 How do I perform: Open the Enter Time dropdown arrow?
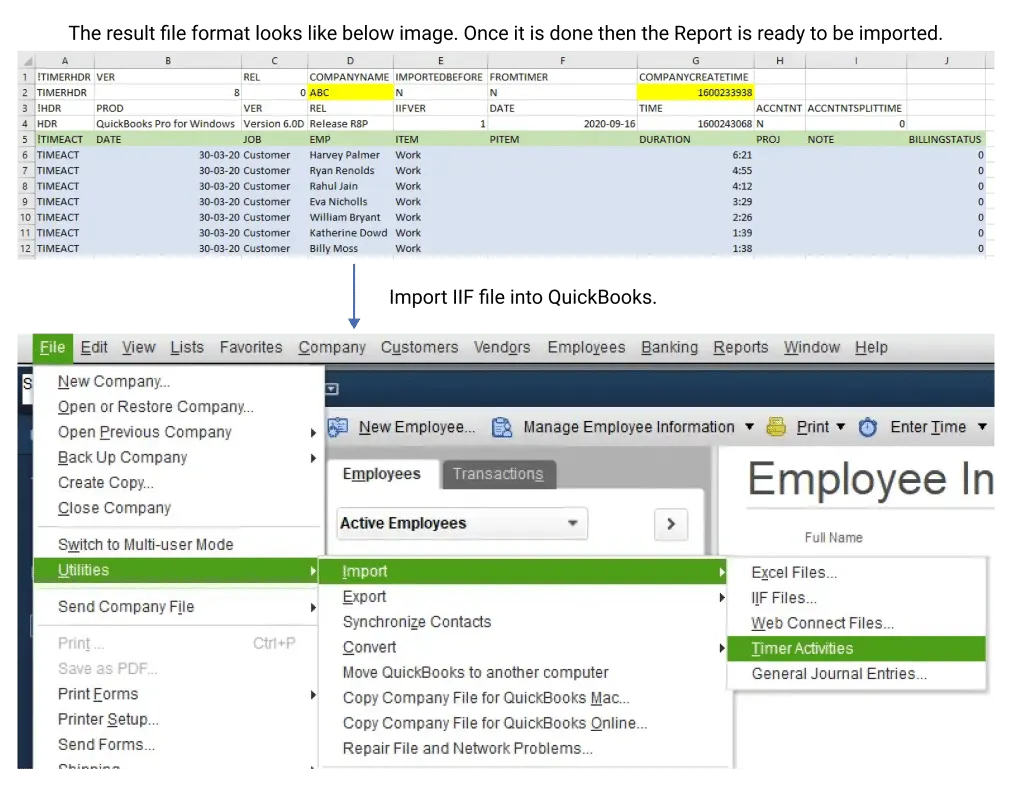[x=982, y=427]
